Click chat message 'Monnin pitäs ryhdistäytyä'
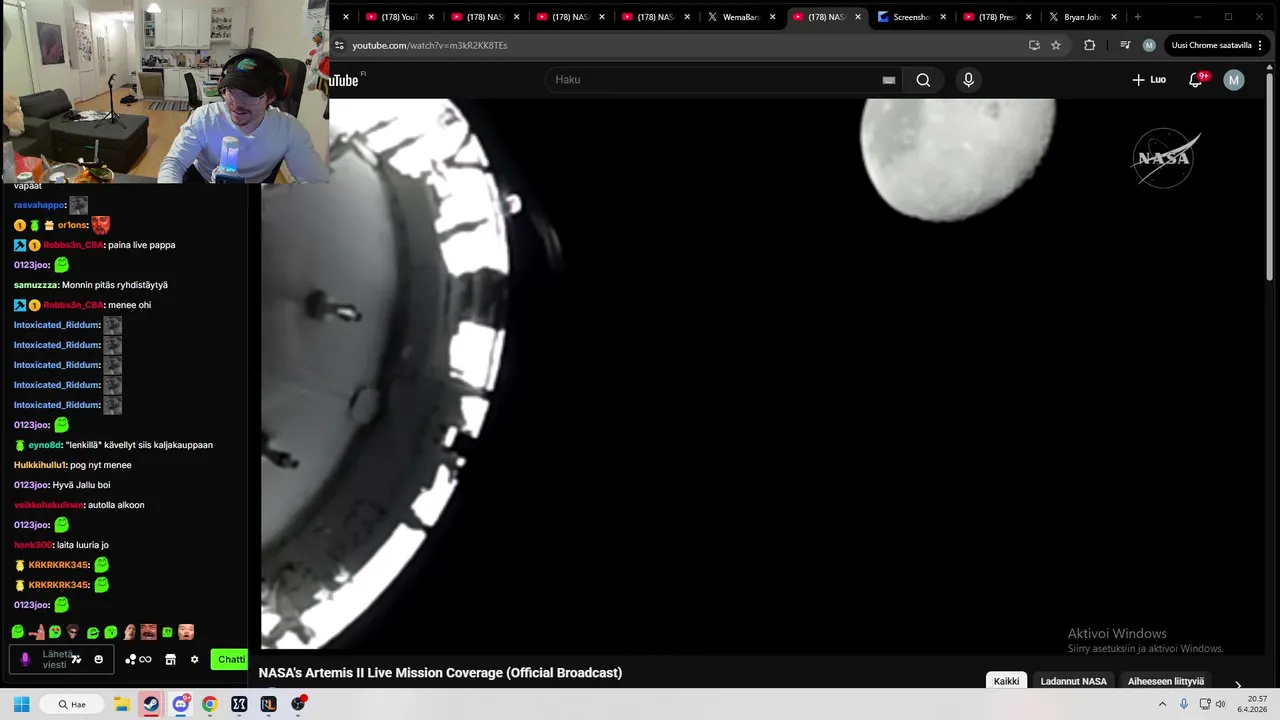1280x720 pixels. (115, 285)
